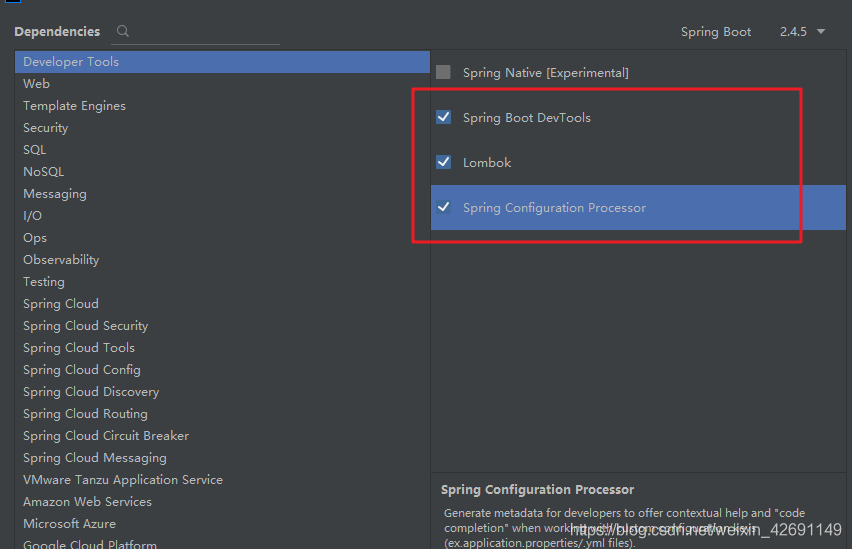Click the search magnifier icon beside Dependencies

pyautogui.click(x=123, y=32)
